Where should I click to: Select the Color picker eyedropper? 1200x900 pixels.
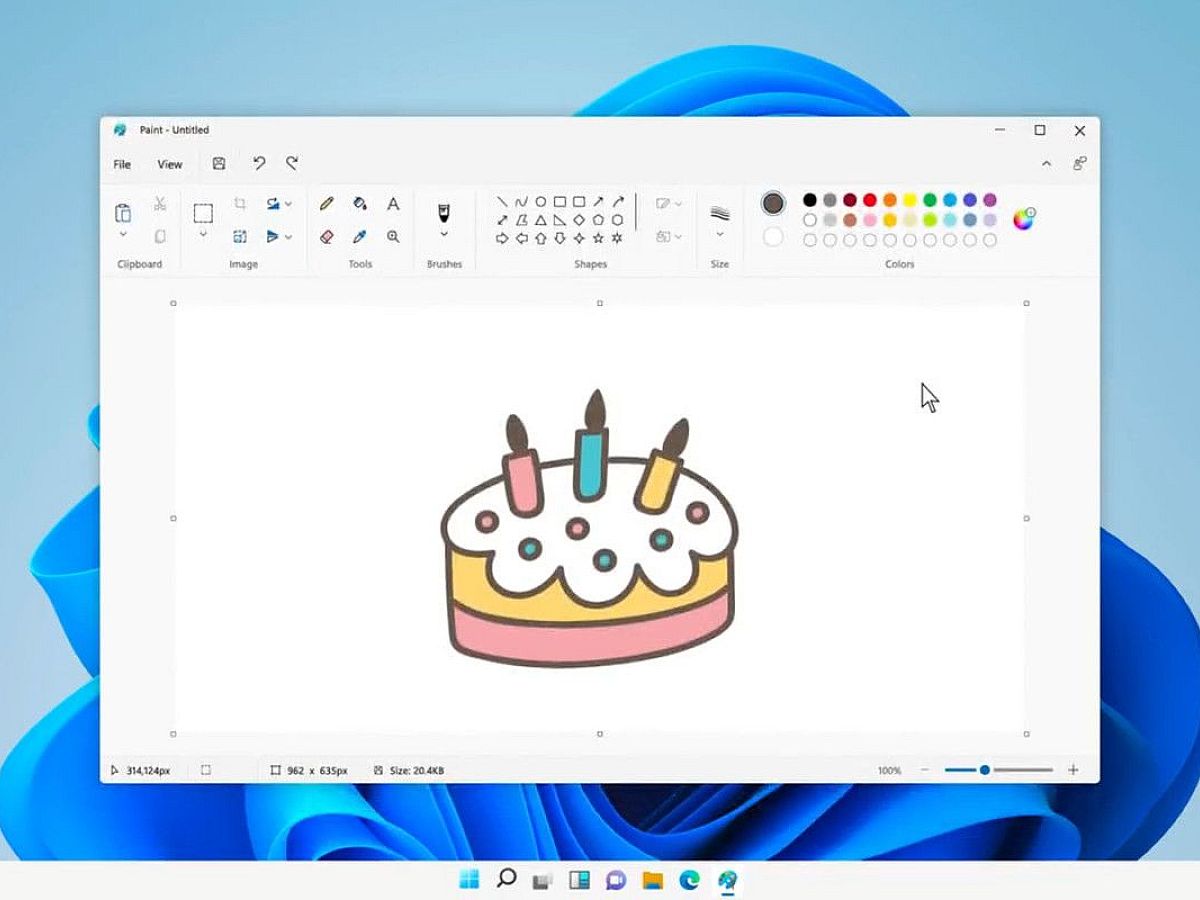(x=360, y=237)
